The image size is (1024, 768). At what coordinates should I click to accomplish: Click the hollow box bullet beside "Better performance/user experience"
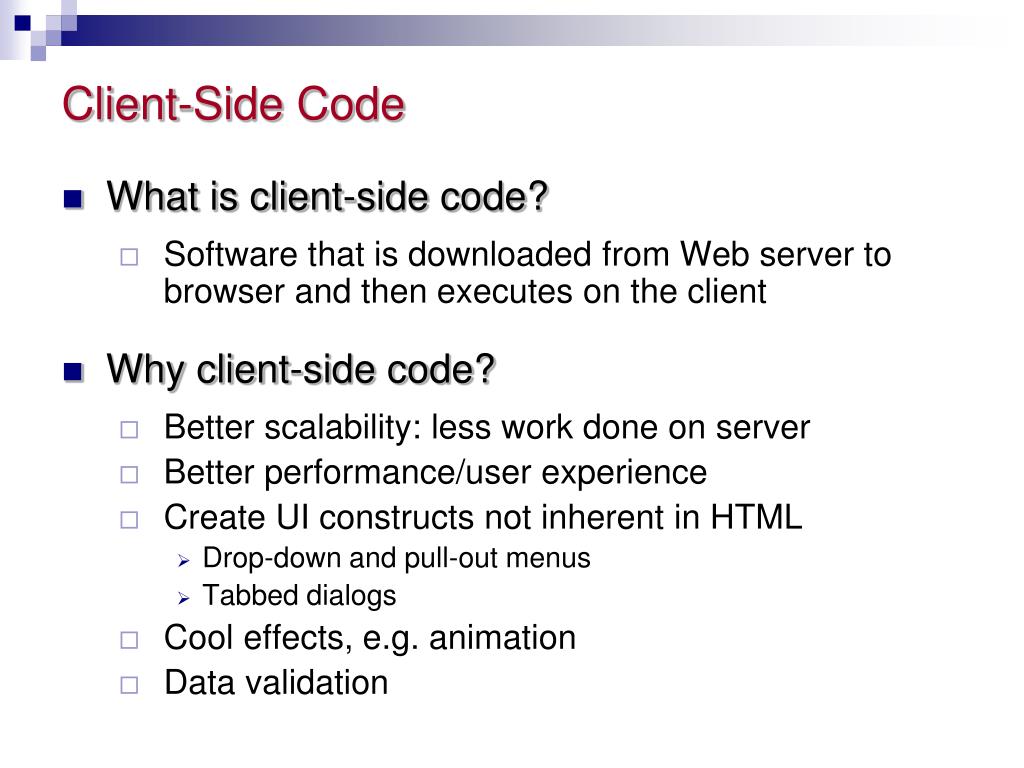point(129,475)
